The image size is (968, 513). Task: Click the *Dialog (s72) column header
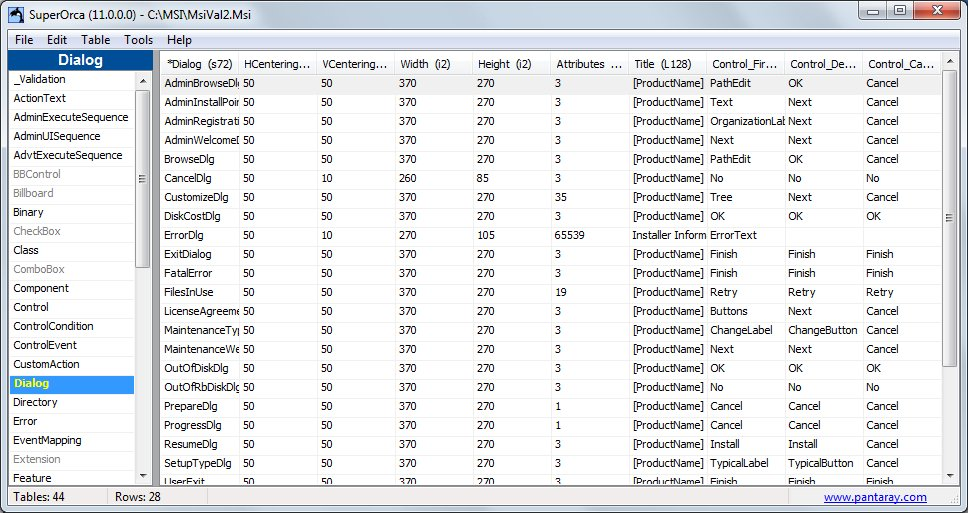tap(200, 64)
